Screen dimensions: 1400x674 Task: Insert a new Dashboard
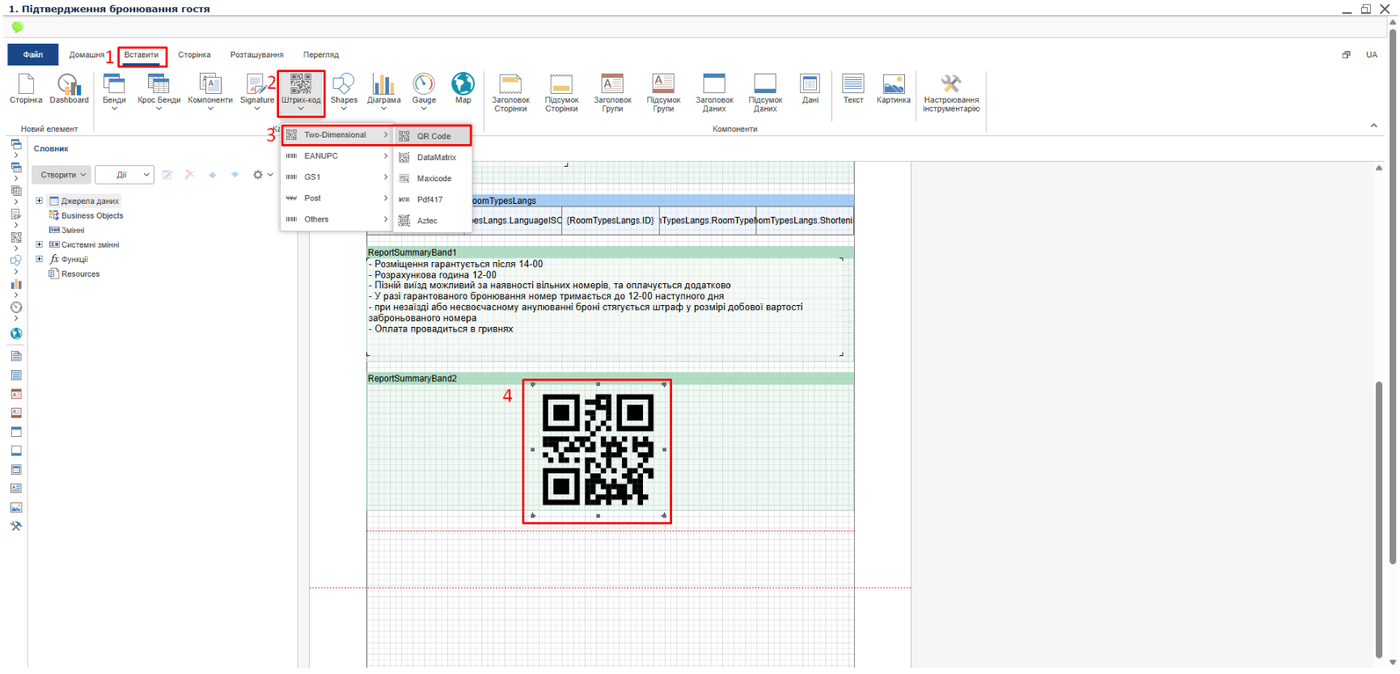(69, 90)
